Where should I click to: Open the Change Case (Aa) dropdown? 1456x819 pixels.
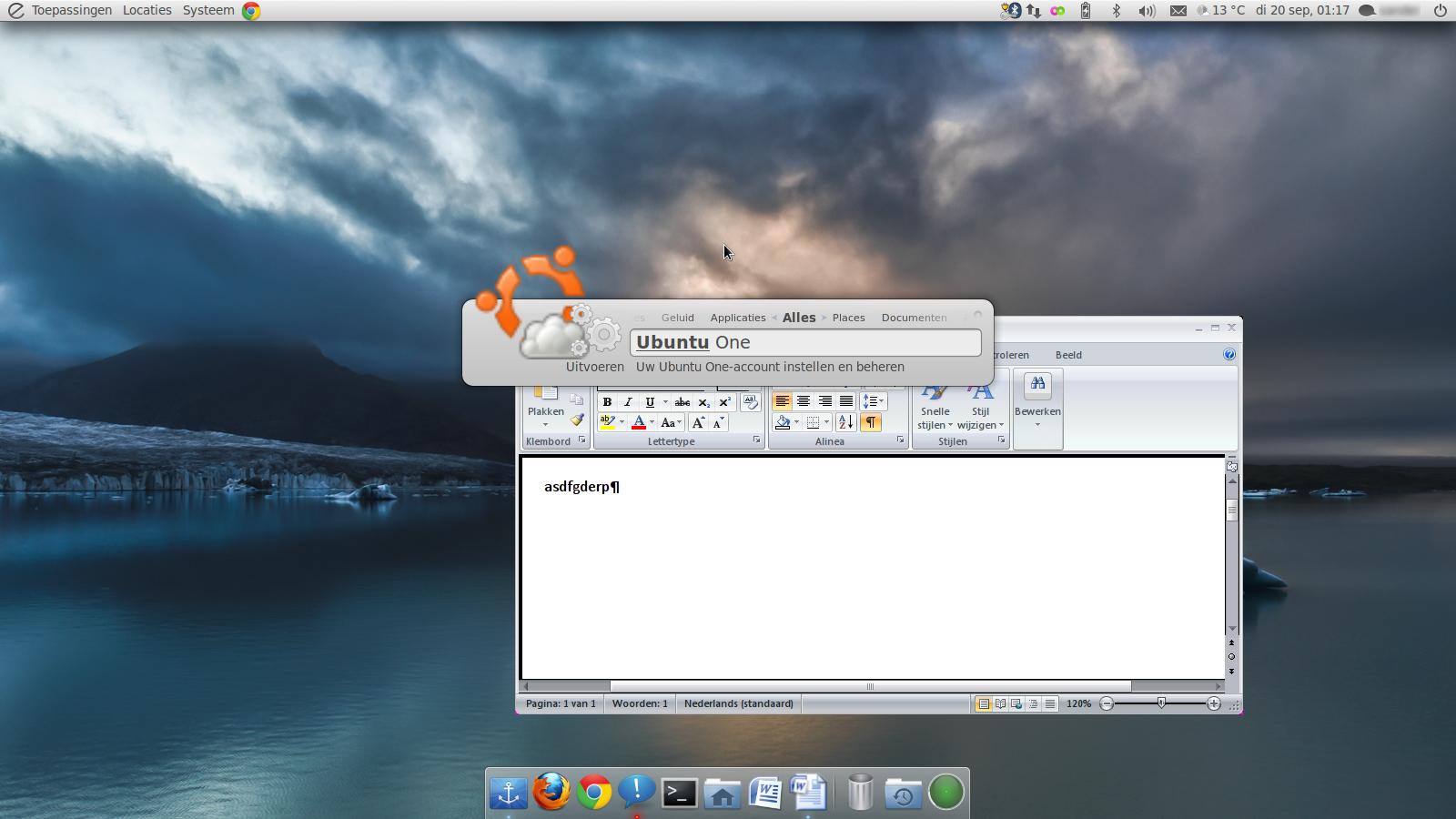671,422
